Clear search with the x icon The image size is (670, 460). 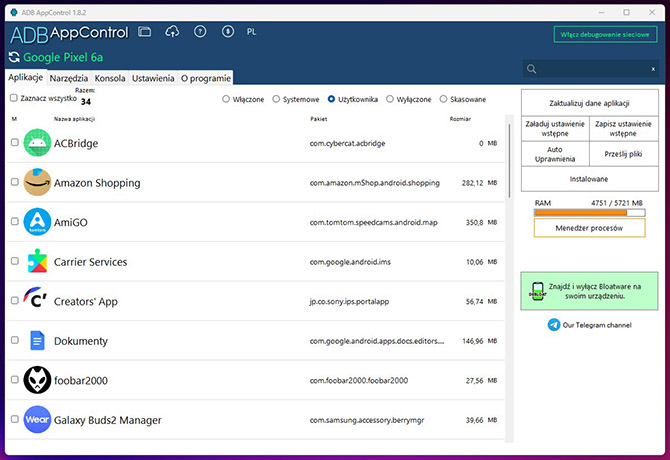pyautogui.click(x=653, y=69)
